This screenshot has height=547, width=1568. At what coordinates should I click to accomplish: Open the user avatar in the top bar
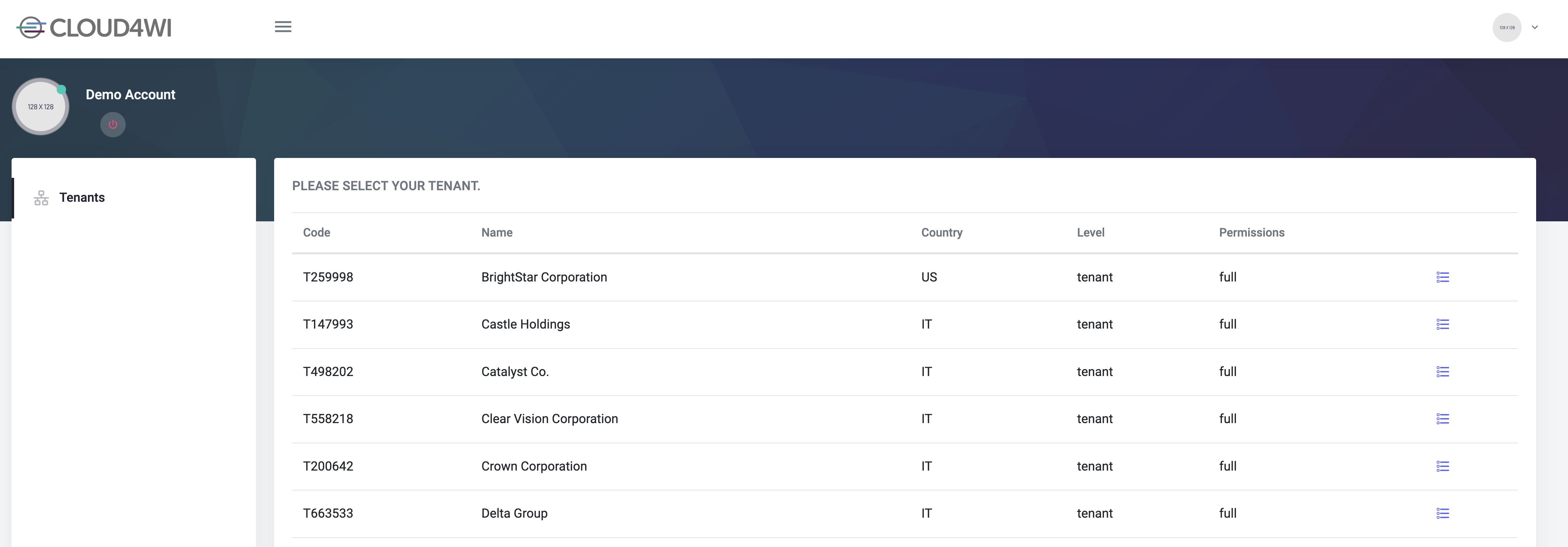[1506, 28]
